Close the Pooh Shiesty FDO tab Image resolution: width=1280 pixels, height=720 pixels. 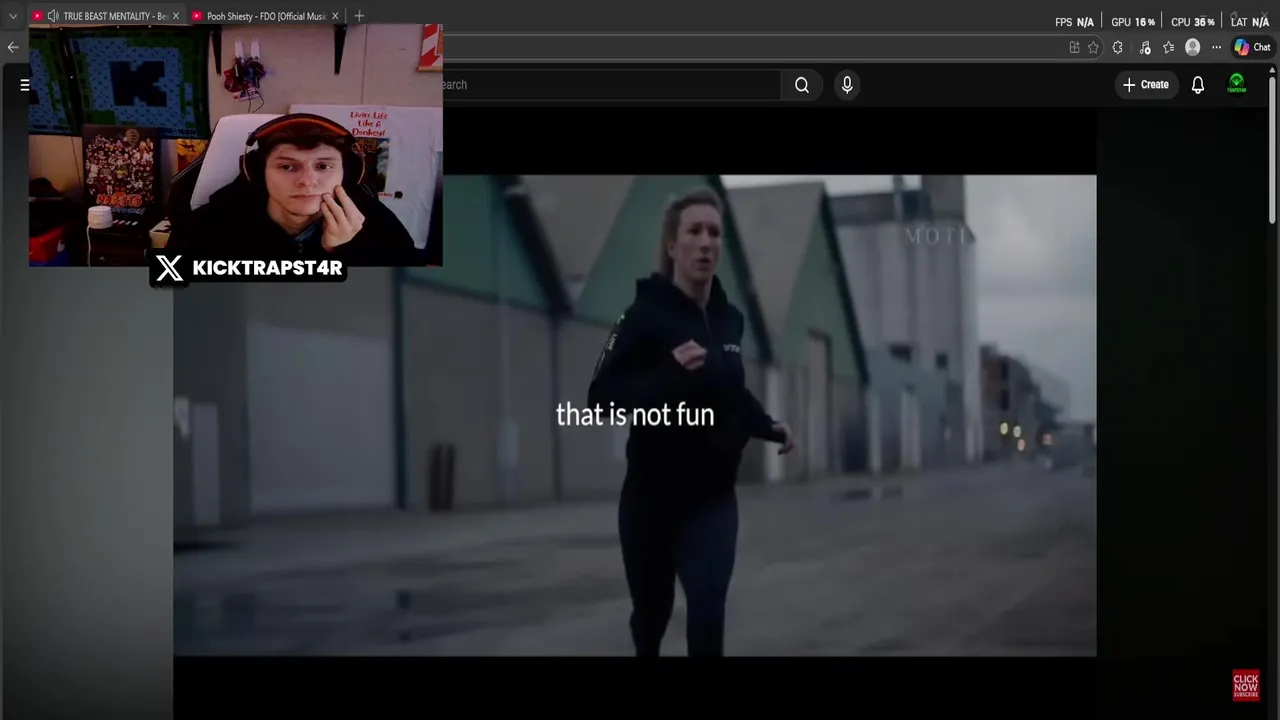click(335, 16)
